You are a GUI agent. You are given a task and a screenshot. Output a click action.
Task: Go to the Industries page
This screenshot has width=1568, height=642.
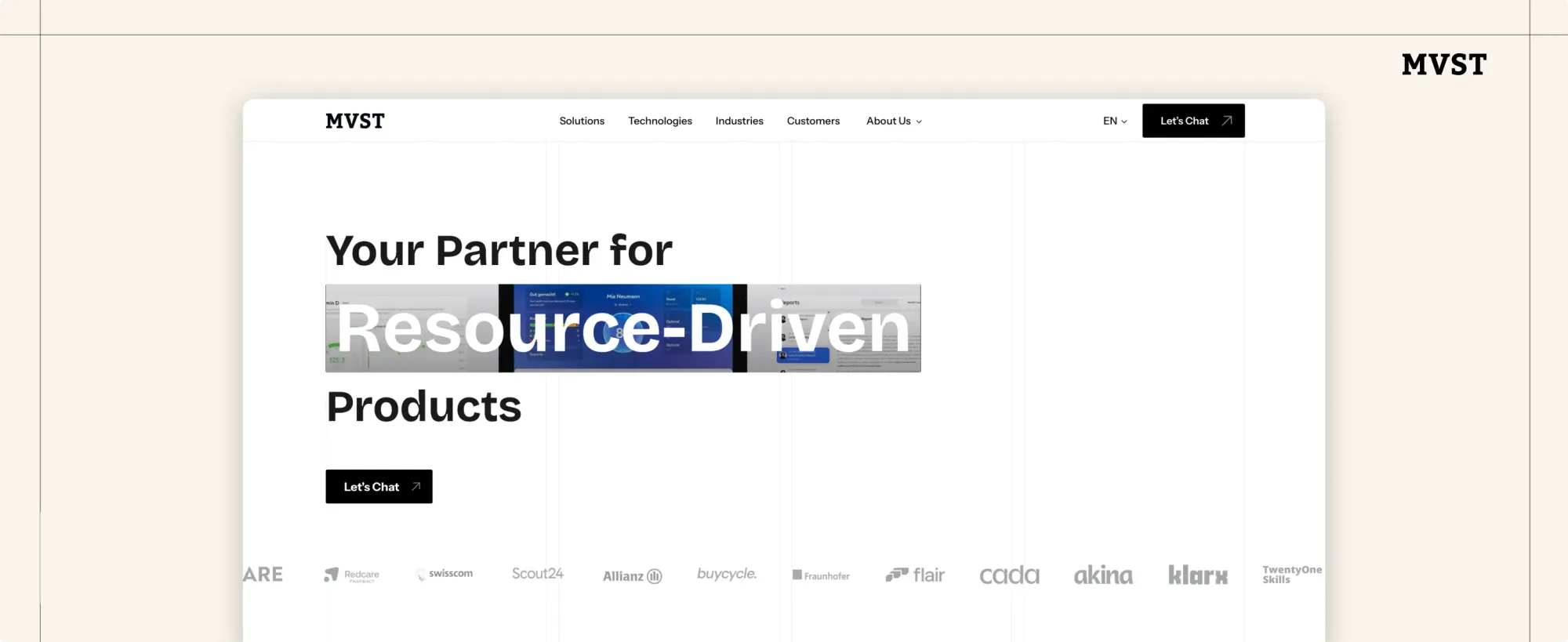tap(739, 121)
